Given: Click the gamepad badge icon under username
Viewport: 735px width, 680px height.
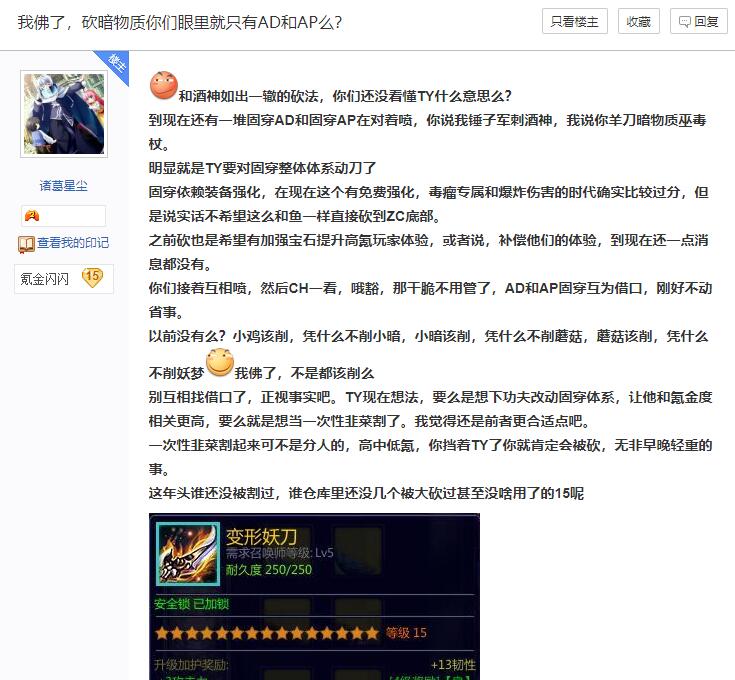Looking at the screenshot, I should tap(32, 216).
